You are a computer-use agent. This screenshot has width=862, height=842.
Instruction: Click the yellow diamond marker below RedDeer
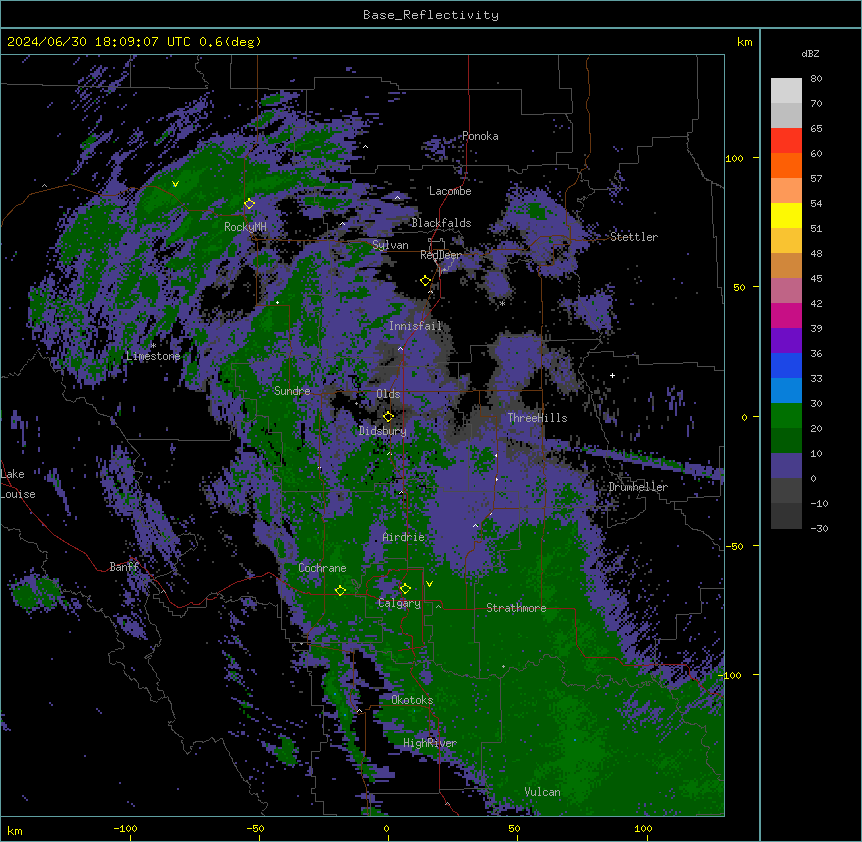point(425,281)
